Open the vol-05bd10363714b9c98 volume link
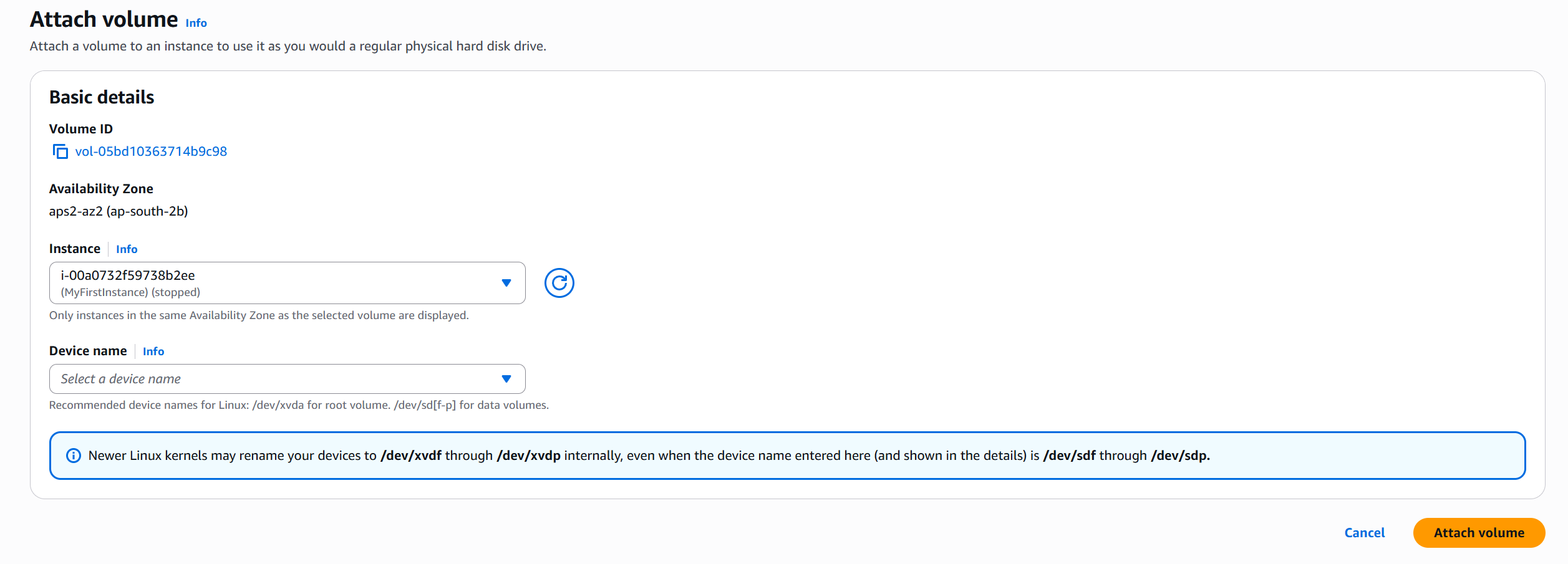The height and width of the screenshot is (564, 1568). point(151,151)
